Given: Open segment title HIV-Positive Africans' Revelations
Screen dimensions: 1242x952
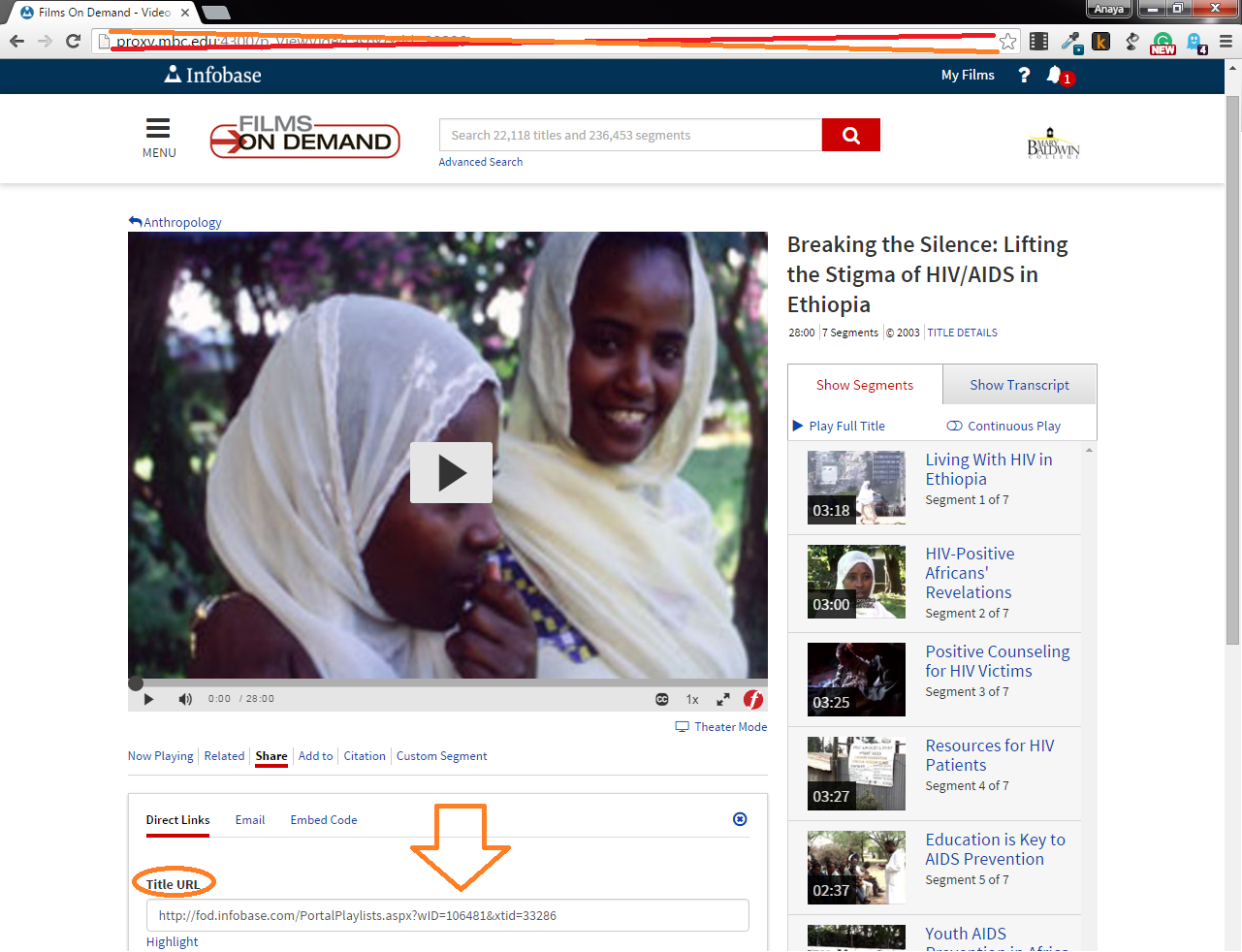Looking at the screenshot, I should 970,573.
